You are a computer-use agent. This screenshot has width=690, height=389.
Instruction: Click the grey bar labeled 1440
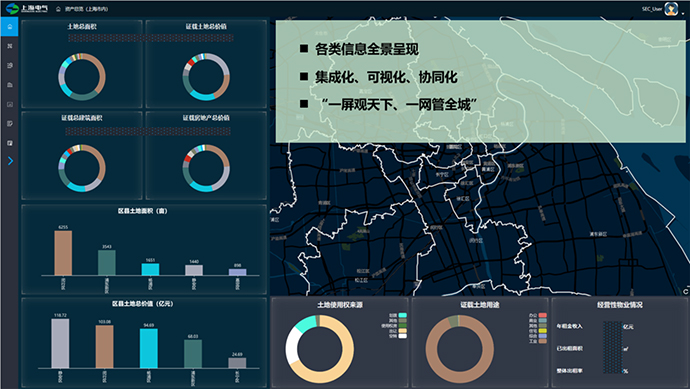[x=194, y=270]
